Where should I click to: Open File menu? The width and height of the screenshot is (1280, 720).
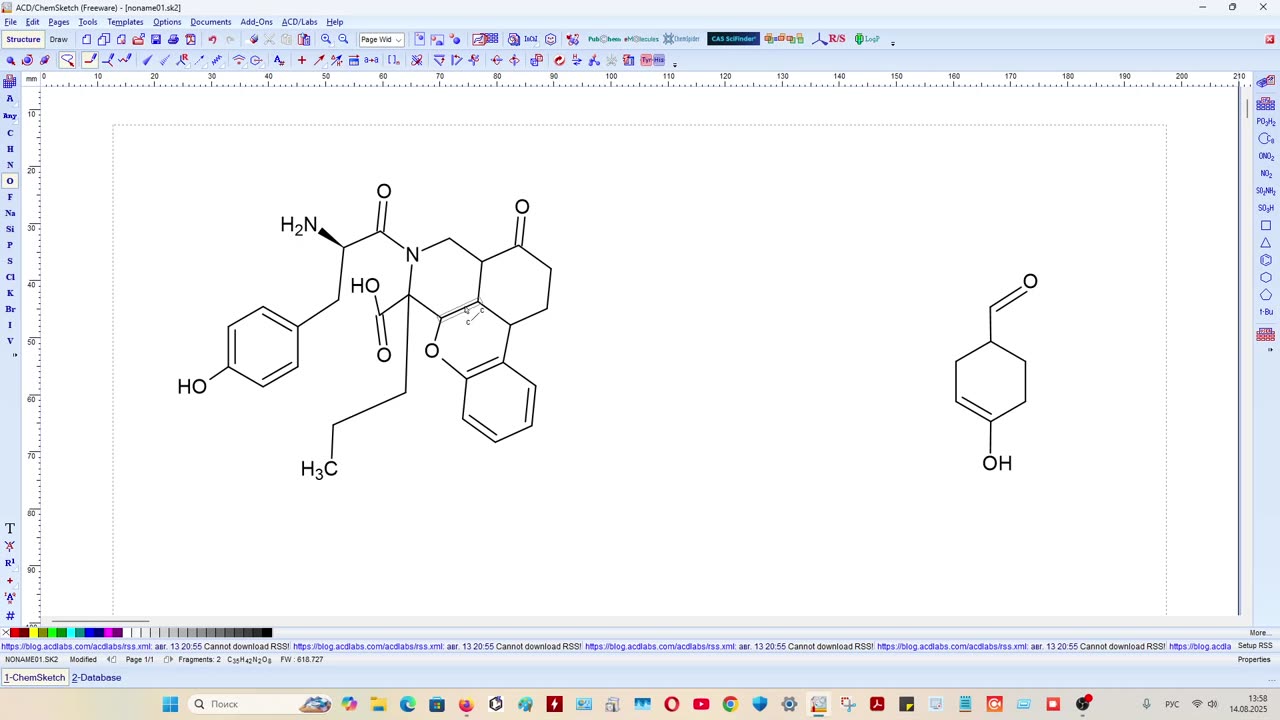10,21
